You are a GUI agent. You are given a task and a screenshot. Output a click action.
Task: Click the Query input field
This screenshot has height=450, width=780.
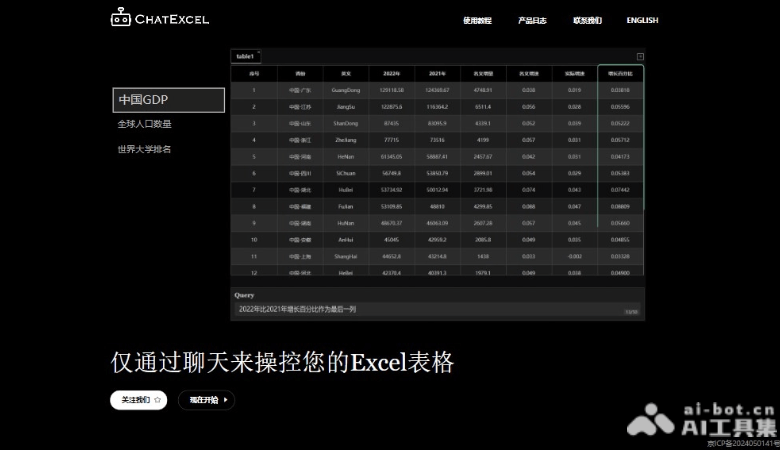point(437,309)
